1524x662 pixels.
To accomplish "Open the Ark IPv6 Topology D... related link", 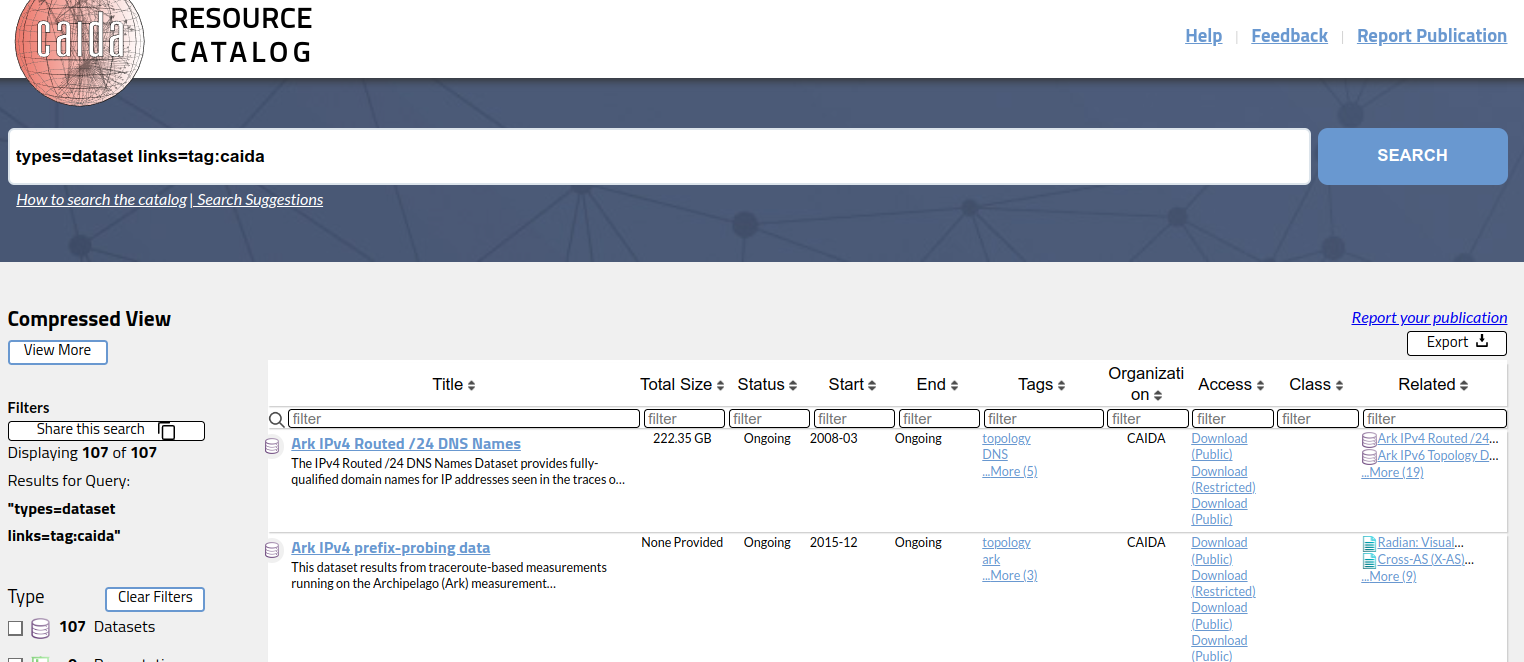I will point(1438,456).
